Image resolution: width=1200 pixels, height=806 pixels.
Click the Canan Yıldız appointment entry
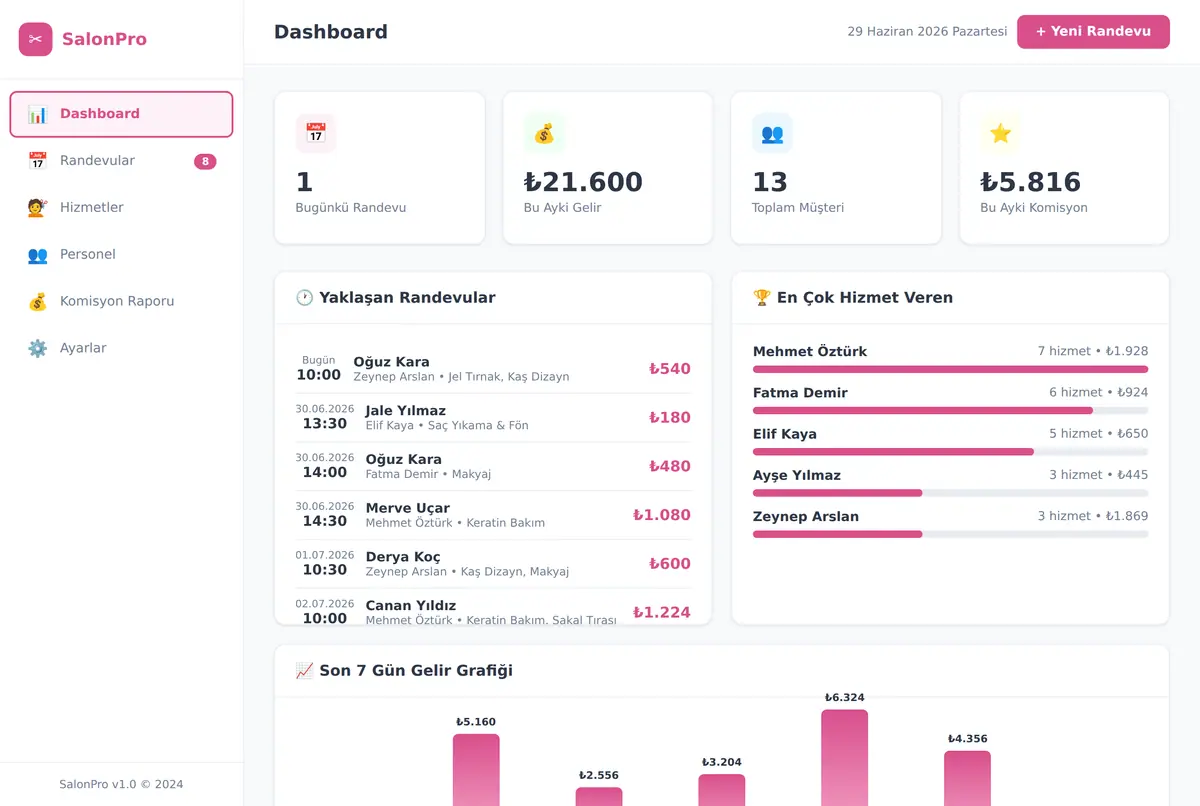pyautogui.click(x=493, y=609)
